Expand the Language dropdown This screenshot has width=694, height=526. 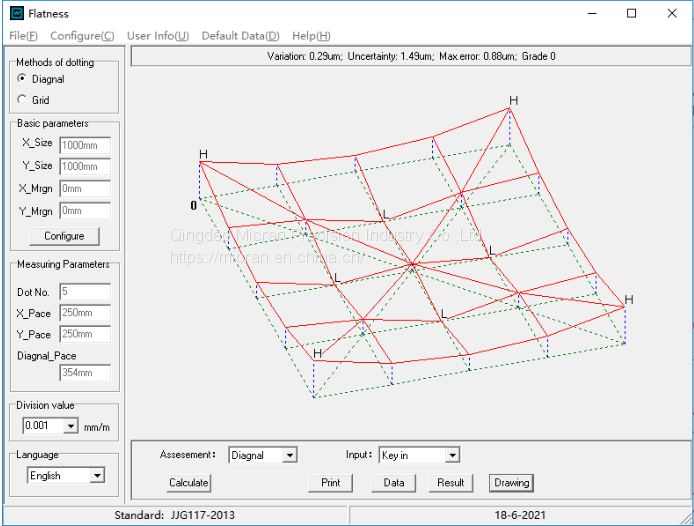click(x=97, y=476)
